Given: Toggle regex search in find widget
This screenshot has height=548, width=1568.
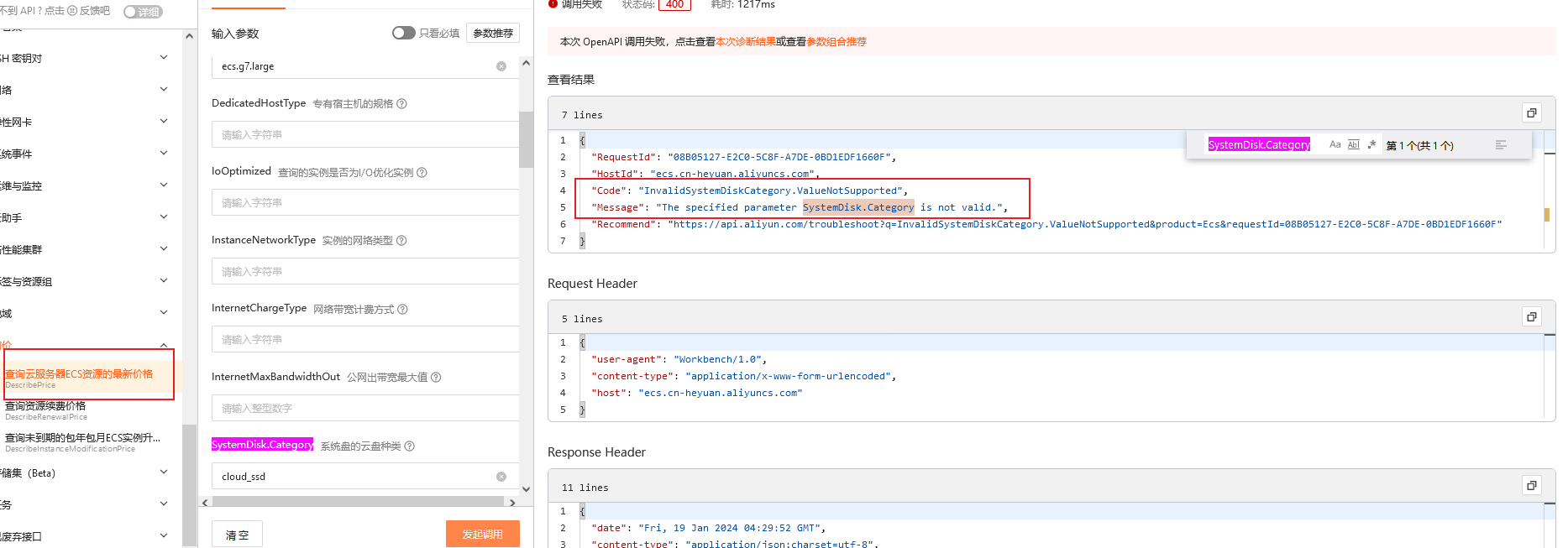Looking at the screenshot, I should coord(1371,144).
